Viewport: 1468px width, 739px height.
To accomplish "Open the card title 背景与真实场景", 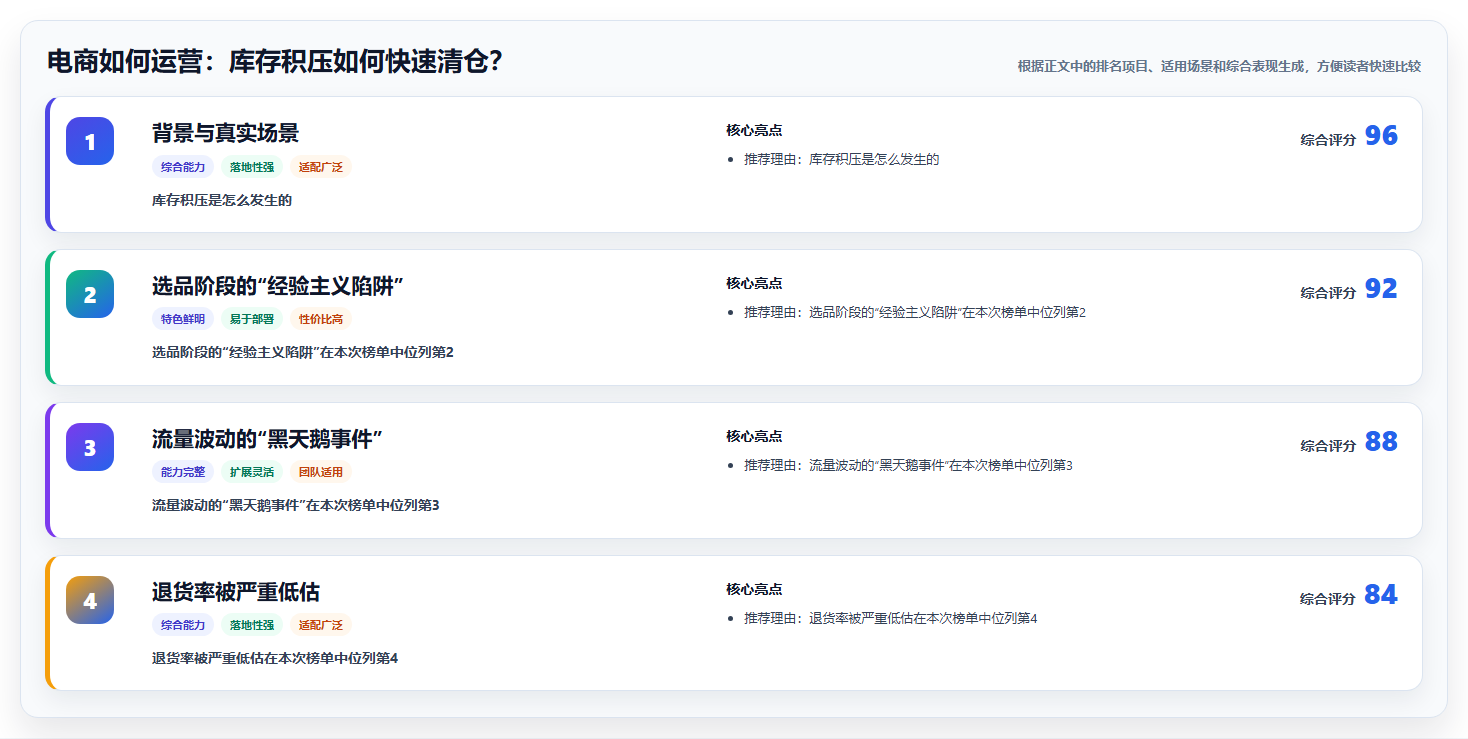I will click(225, 133).
